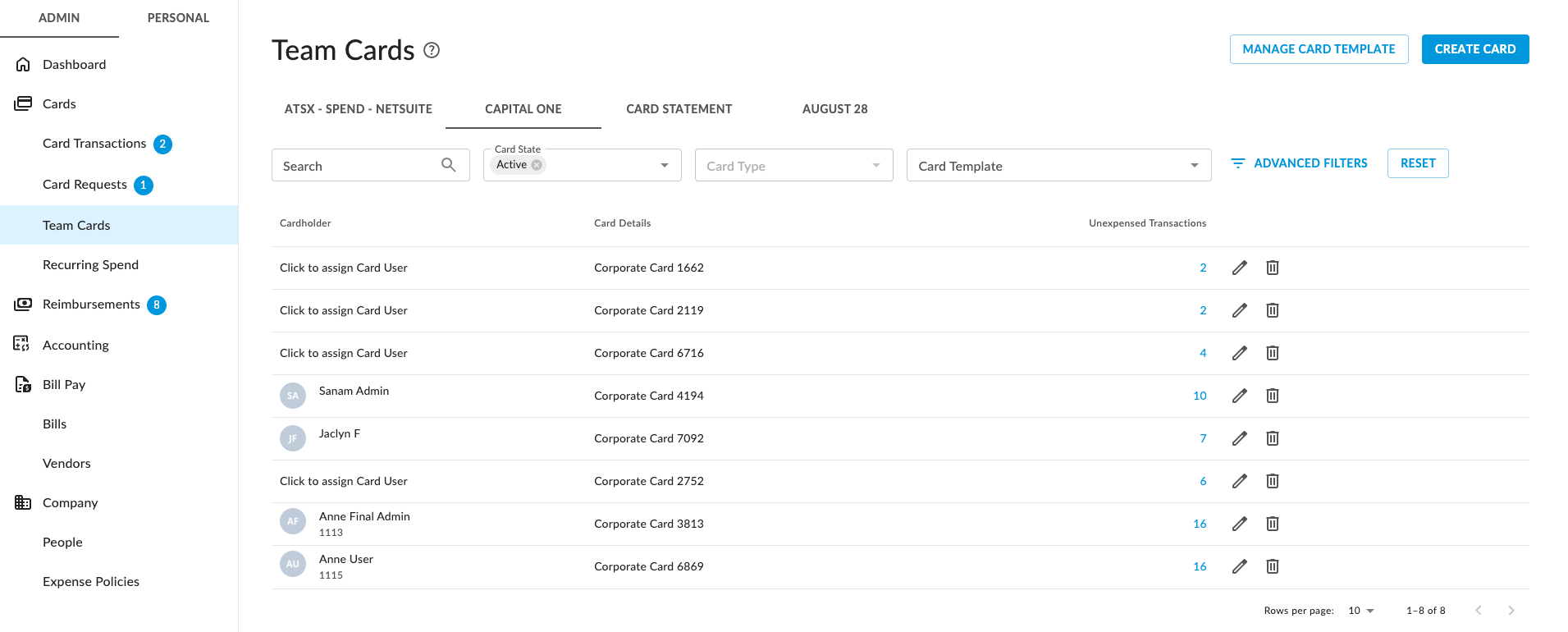Delete Jaclyn F's Corporate Card 7092
Viewport: 1568px width, 632px height.
1272,438
